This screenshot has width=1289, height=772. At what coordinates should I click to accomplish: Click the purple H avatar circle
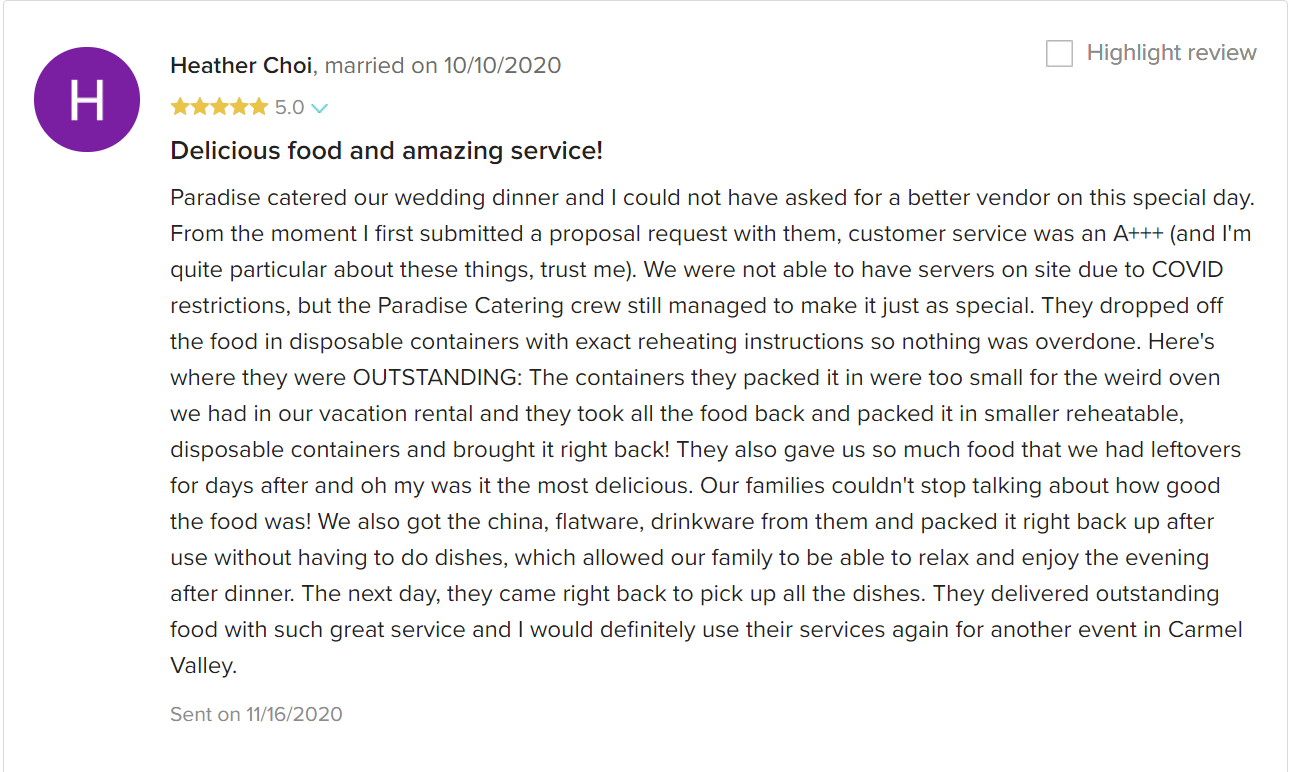click(86, 100)
